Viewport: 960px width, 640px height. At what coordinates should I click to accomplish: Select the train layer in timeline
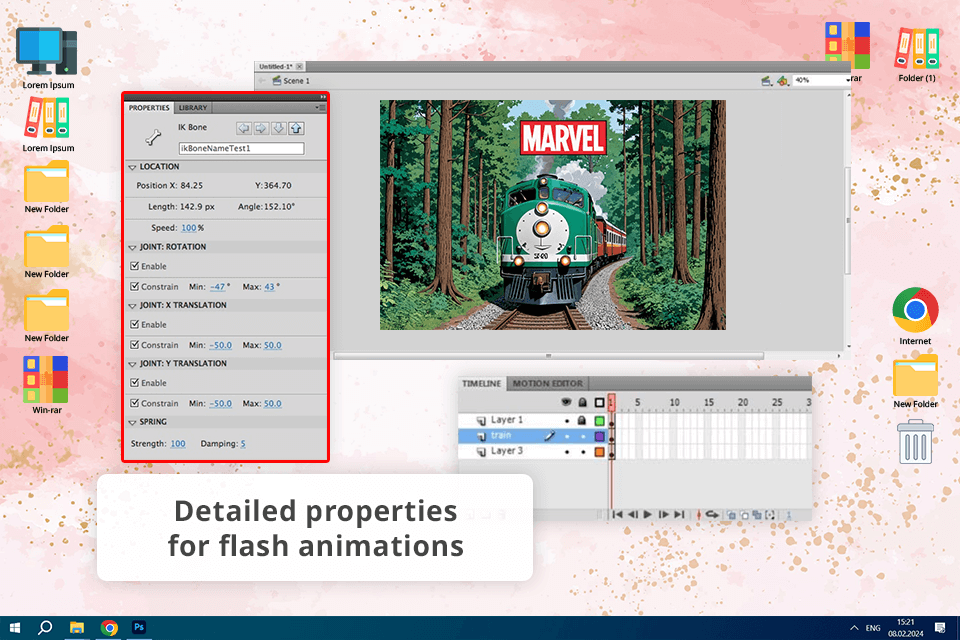(x=501, y=435)
